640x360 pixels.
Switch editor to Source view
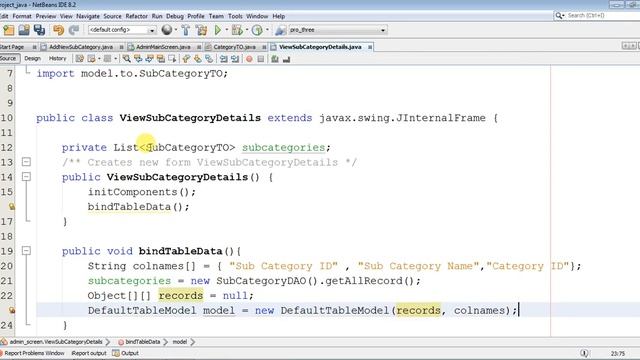point(9,59)
